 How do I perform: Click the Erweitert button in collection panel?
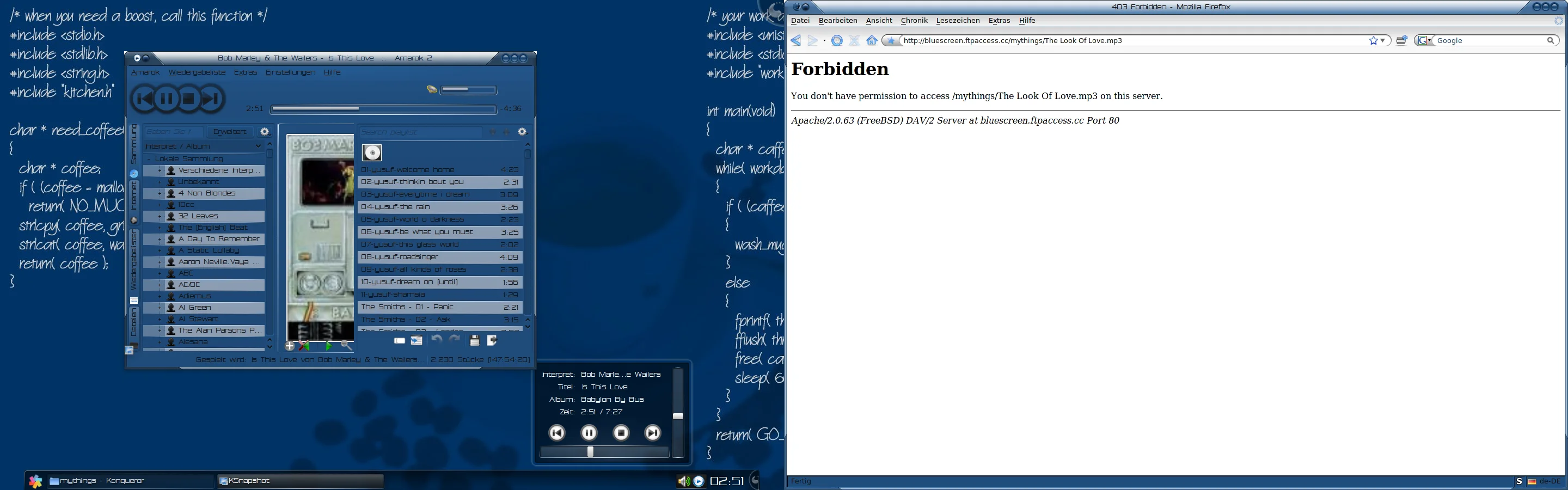tap(229, 131)
